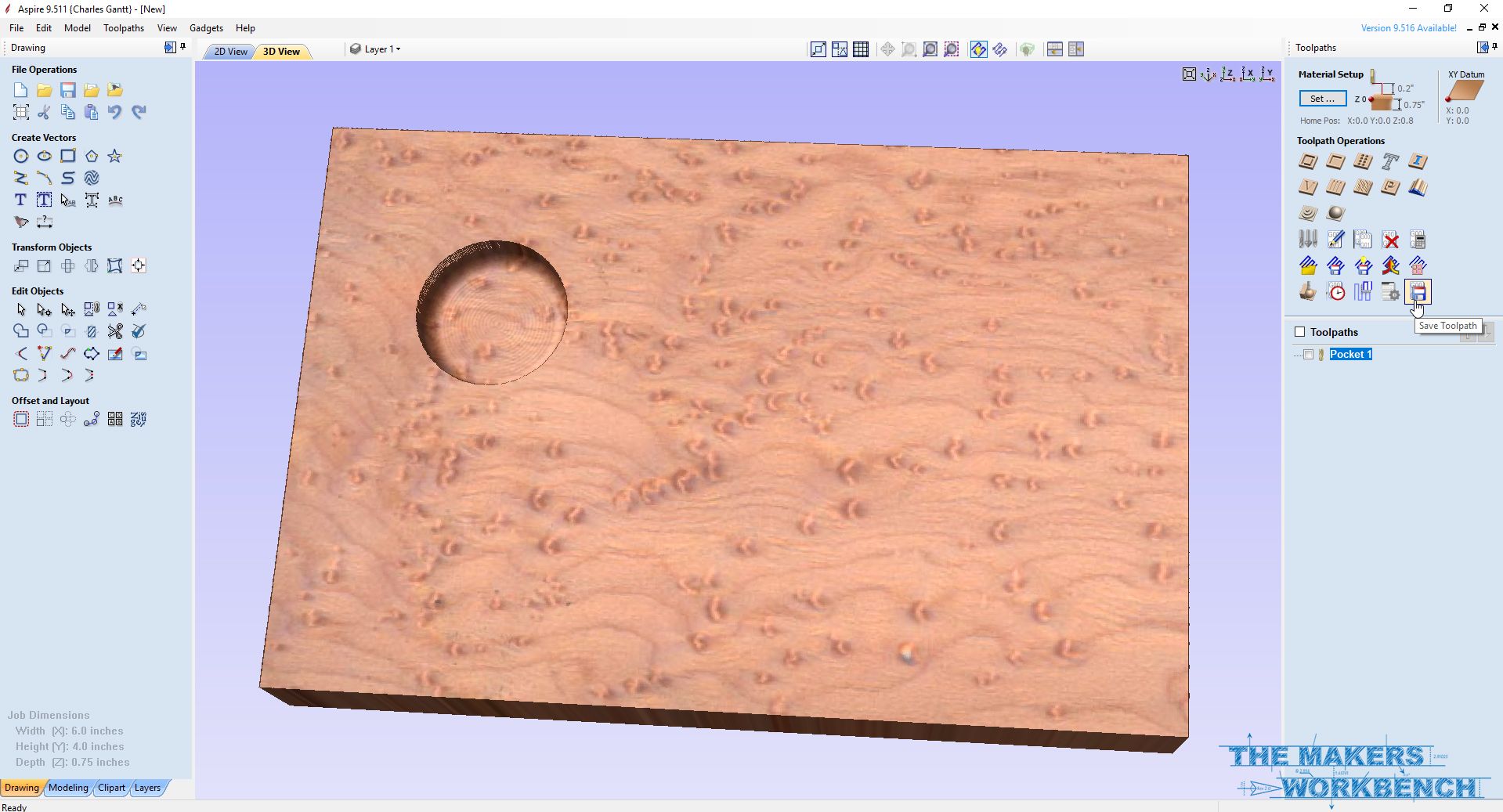The image size is (1503, 812).
Task: Open the Tool Database icon
Action: pos(1308,239)
